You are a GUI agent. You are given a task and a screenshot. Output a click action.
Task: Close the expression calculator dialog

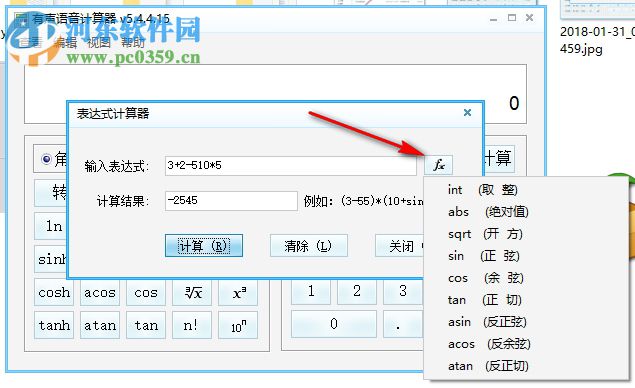tap(467, 113)
